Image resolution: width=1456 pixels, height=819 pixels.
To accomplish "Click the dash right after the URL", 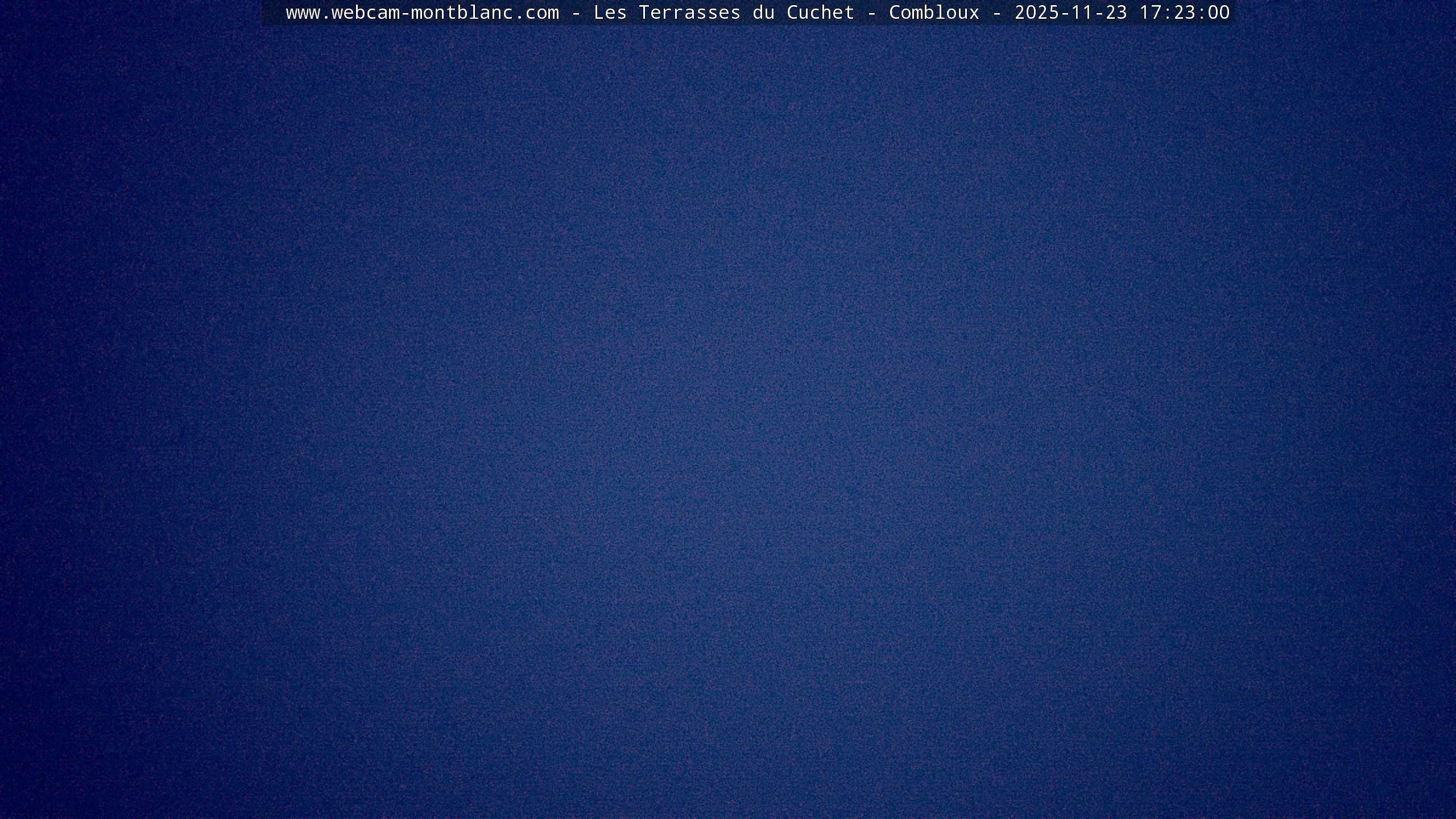I will tap(576, 14).
